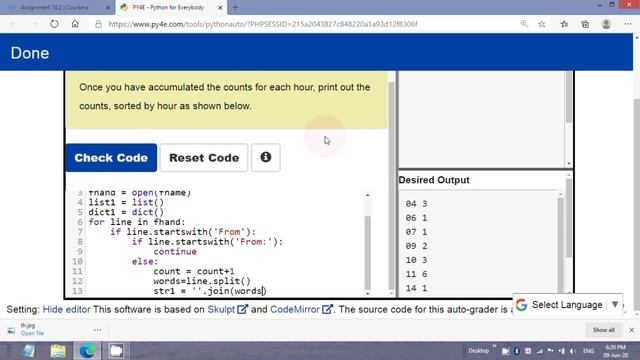
Task: Close the downloads bar
Action: coord(631,330)
